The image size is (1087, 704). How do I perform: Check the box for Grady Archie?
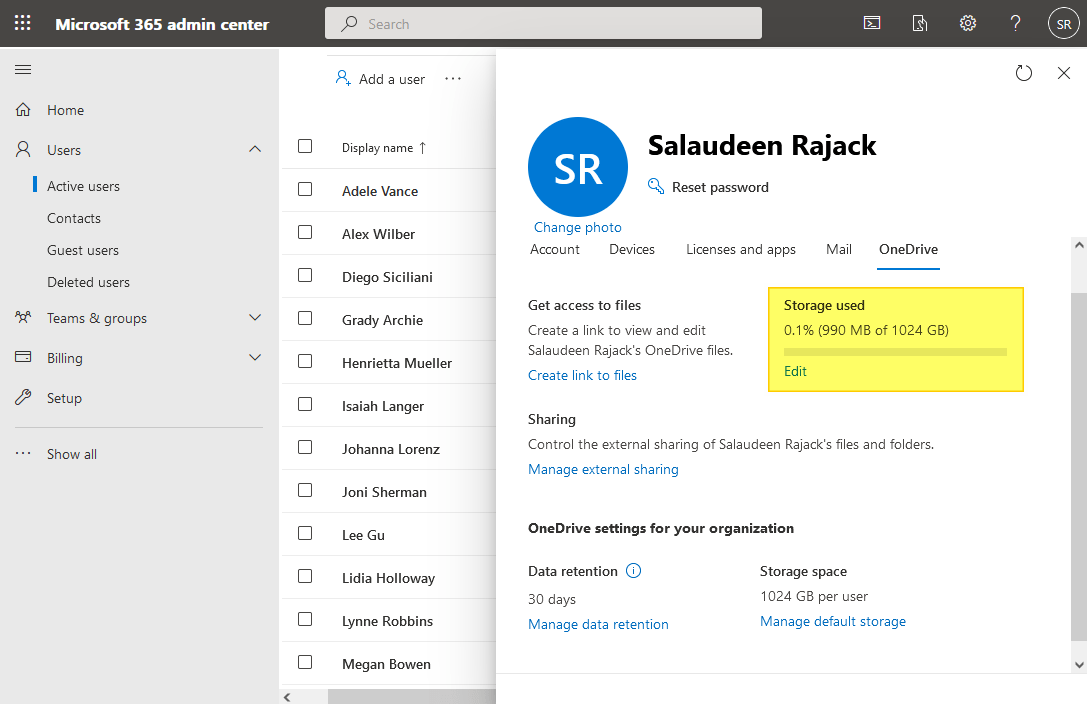(305, 318)
